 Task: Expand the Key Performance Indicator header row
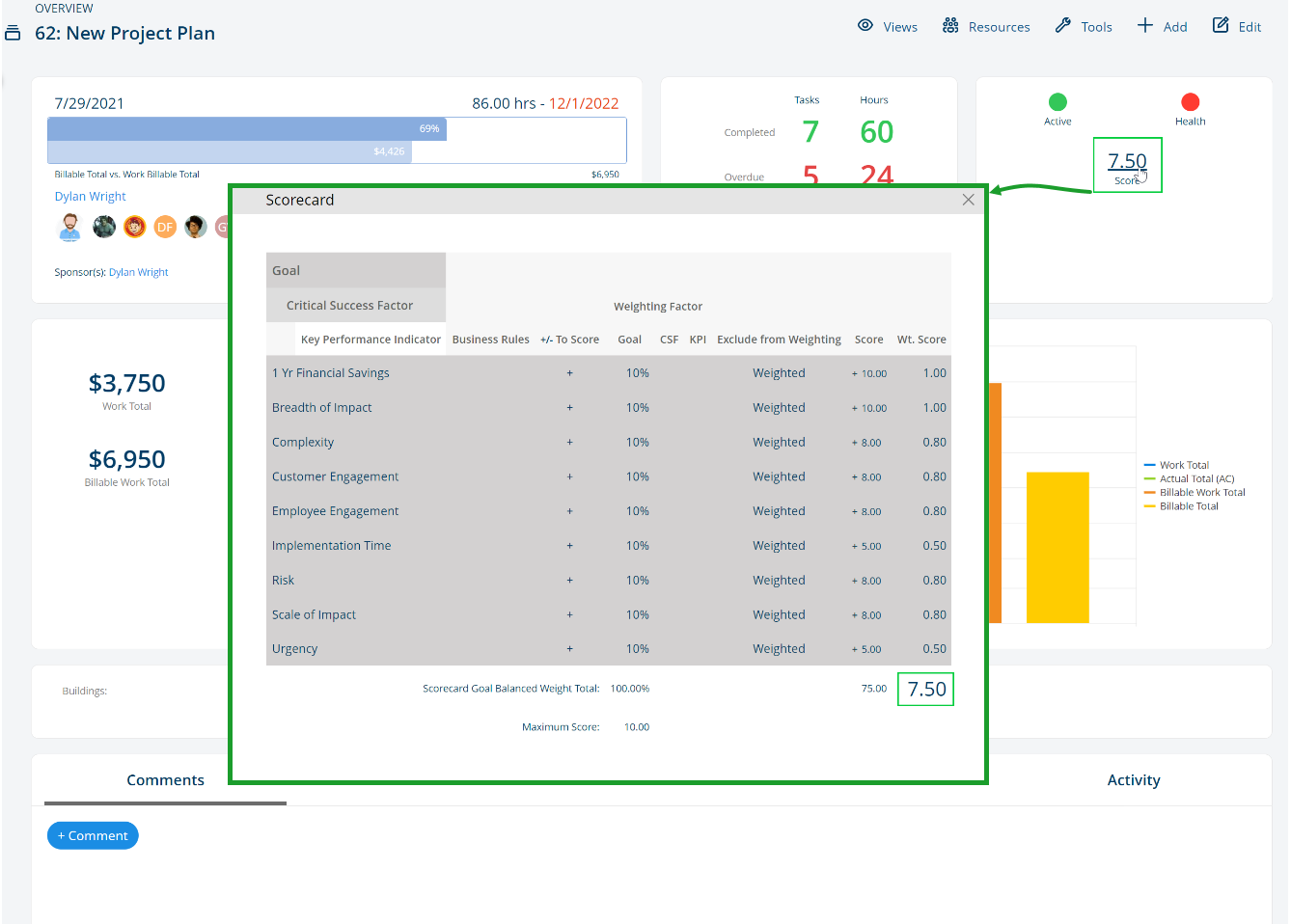point(371,339)
